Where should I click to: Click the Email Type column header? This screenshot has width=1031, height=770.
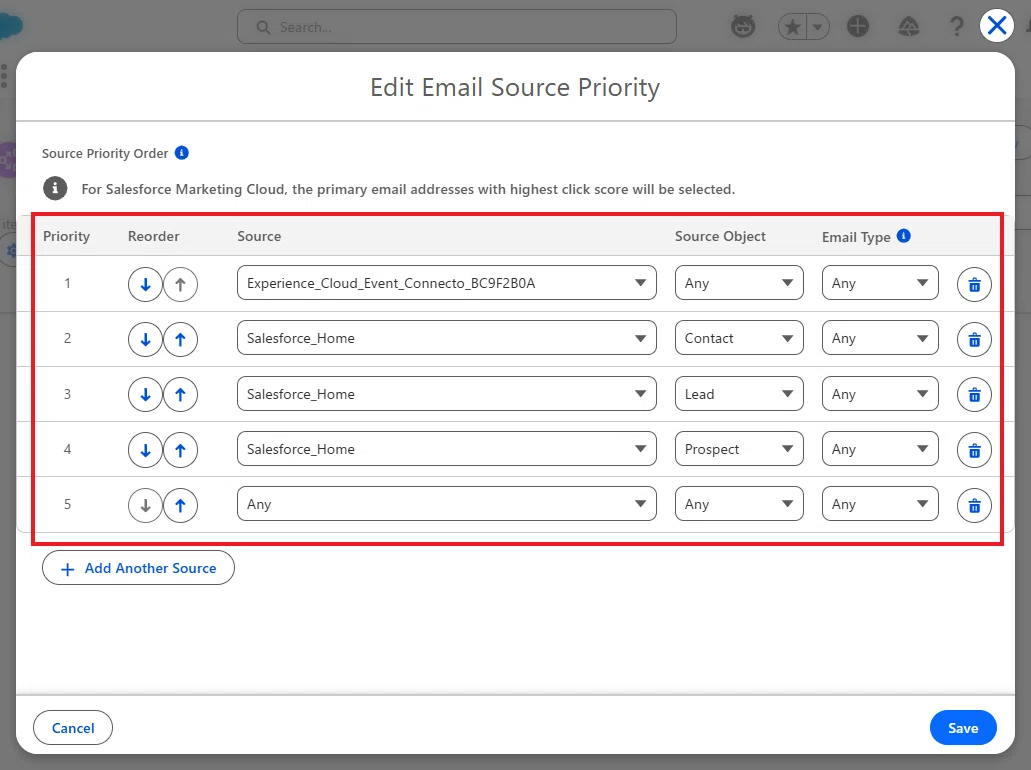click(856, 237)
